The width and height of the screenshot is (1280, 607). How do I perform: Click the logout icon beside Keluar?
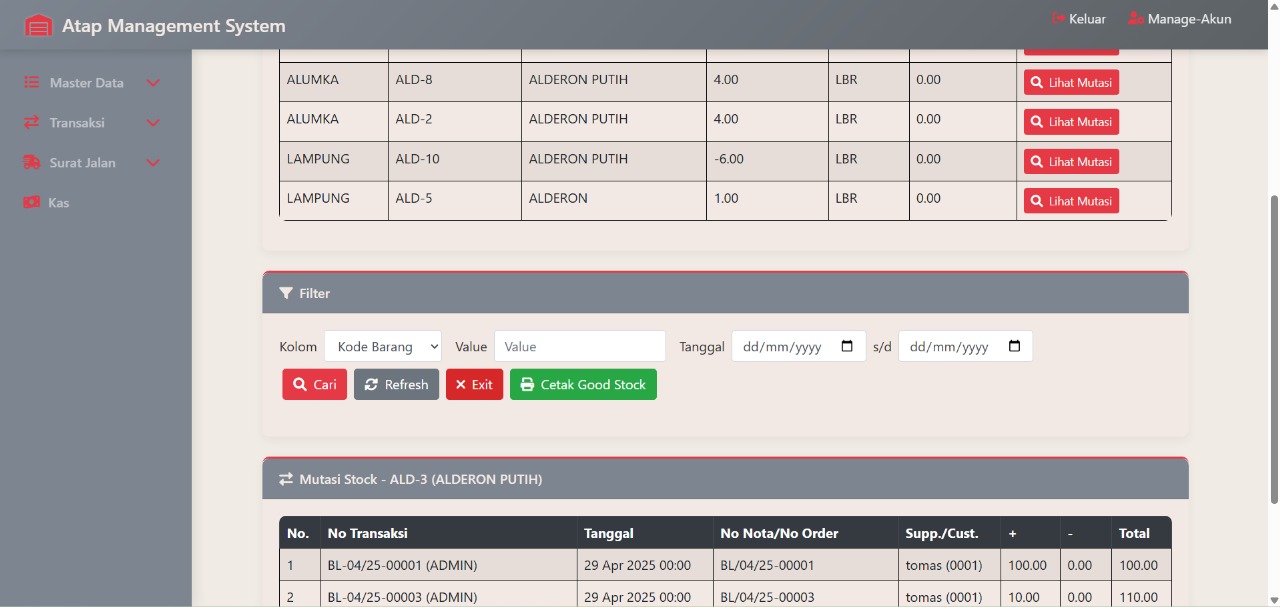(x=1055, y=18)
